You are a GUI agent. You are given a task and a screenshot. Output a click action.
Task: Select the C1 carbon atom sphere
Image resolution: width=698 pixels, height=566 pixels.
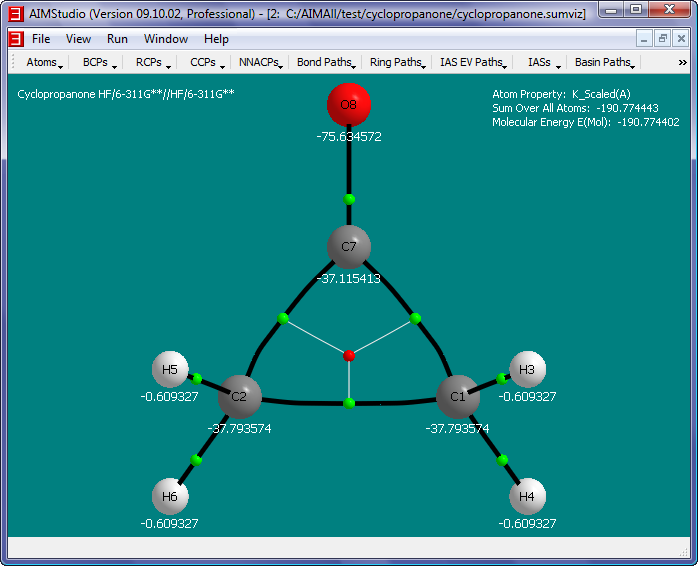pyautogui.click(x=458, y=397)
